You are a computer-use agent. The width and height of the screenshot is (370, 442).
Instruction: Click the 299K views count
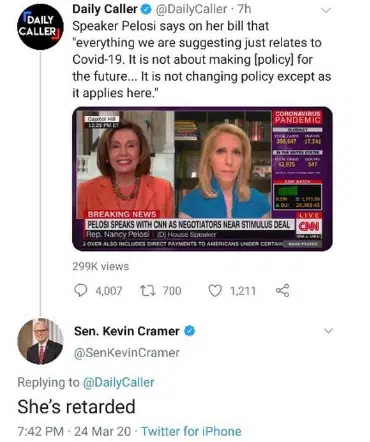pyautogui.click(x=101, y=266)
